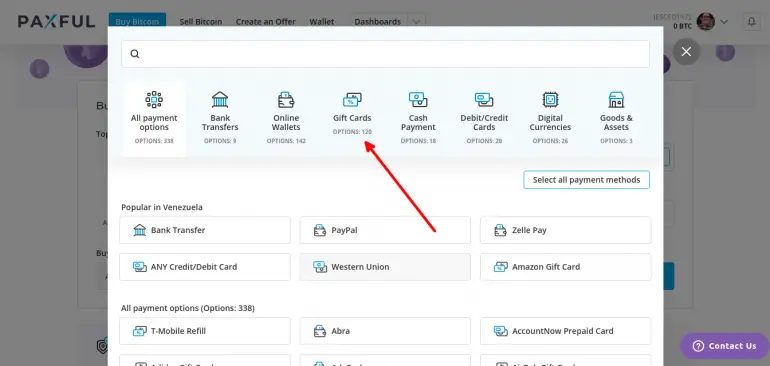This screenshot has height=366, width=770.
Task: Open the Dashboards menu
Action: pos(378,22)
